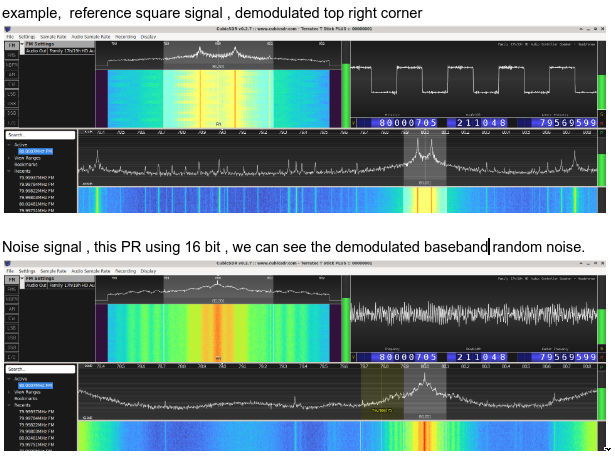
Task: Toggle V delta-lock button in noise-signal screenshot
Action: tap(353, 357)
